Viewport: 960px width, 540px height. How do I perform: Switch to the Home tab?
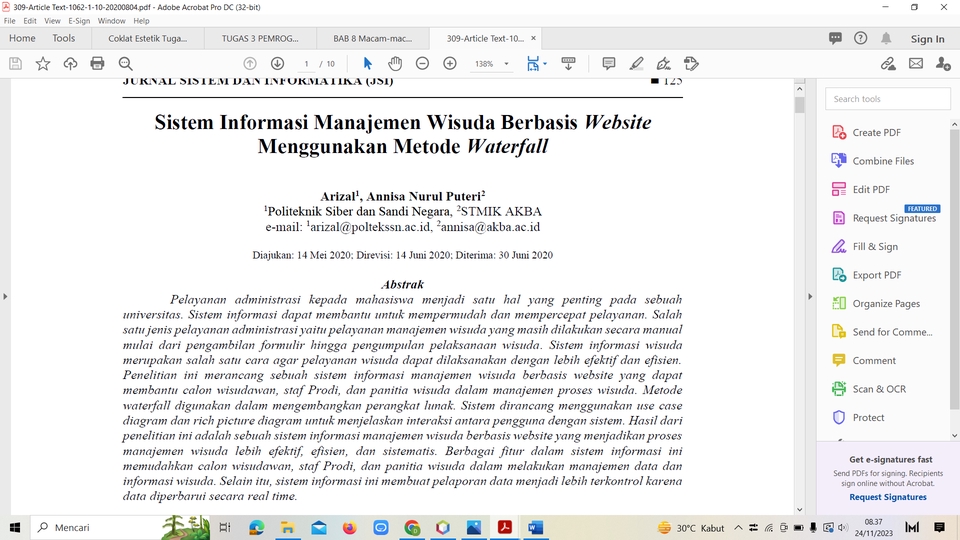[x=22, y=38]
